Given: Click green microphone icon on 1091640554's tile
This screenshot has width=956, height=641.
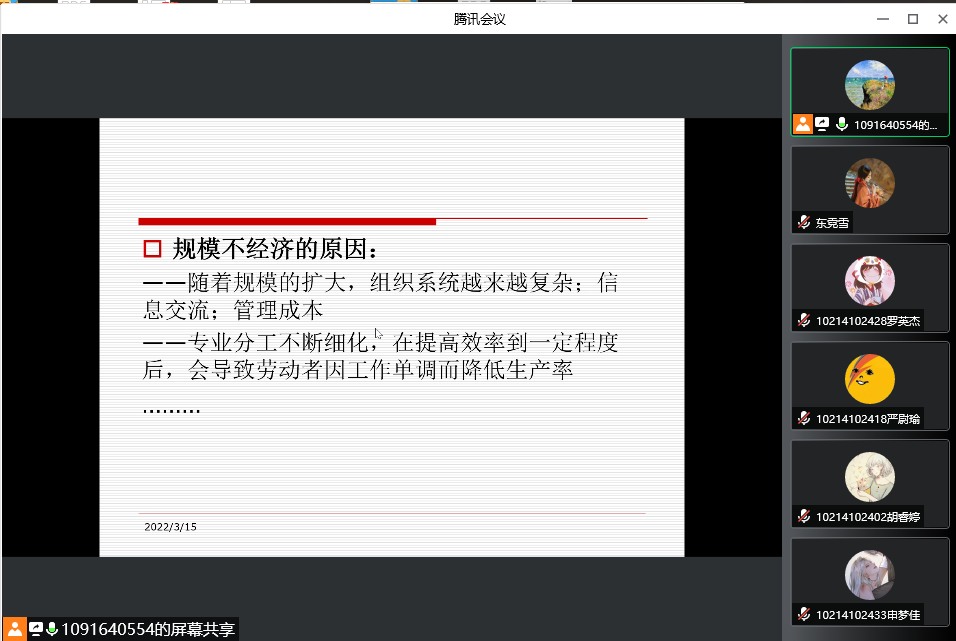Looking at the screenshot, I should click(842, 124).
